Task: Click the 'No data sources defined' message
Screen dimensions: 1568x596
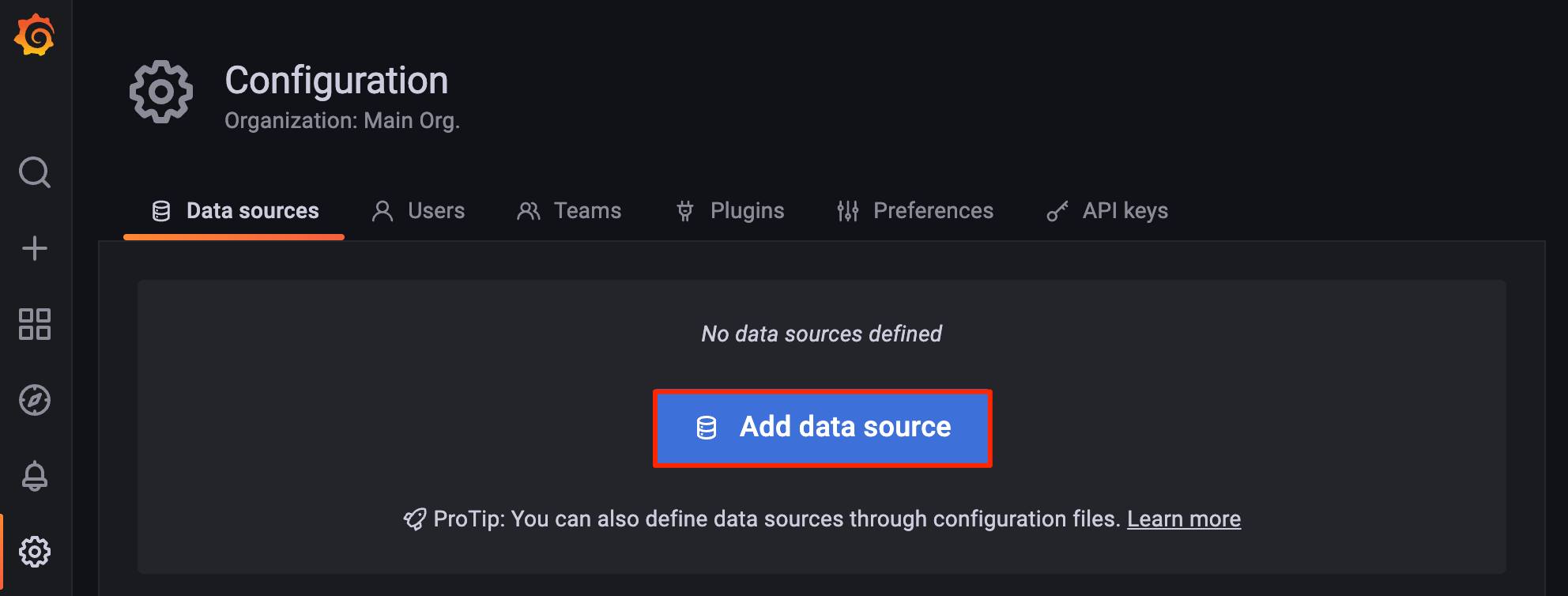Action: (821, 334)
